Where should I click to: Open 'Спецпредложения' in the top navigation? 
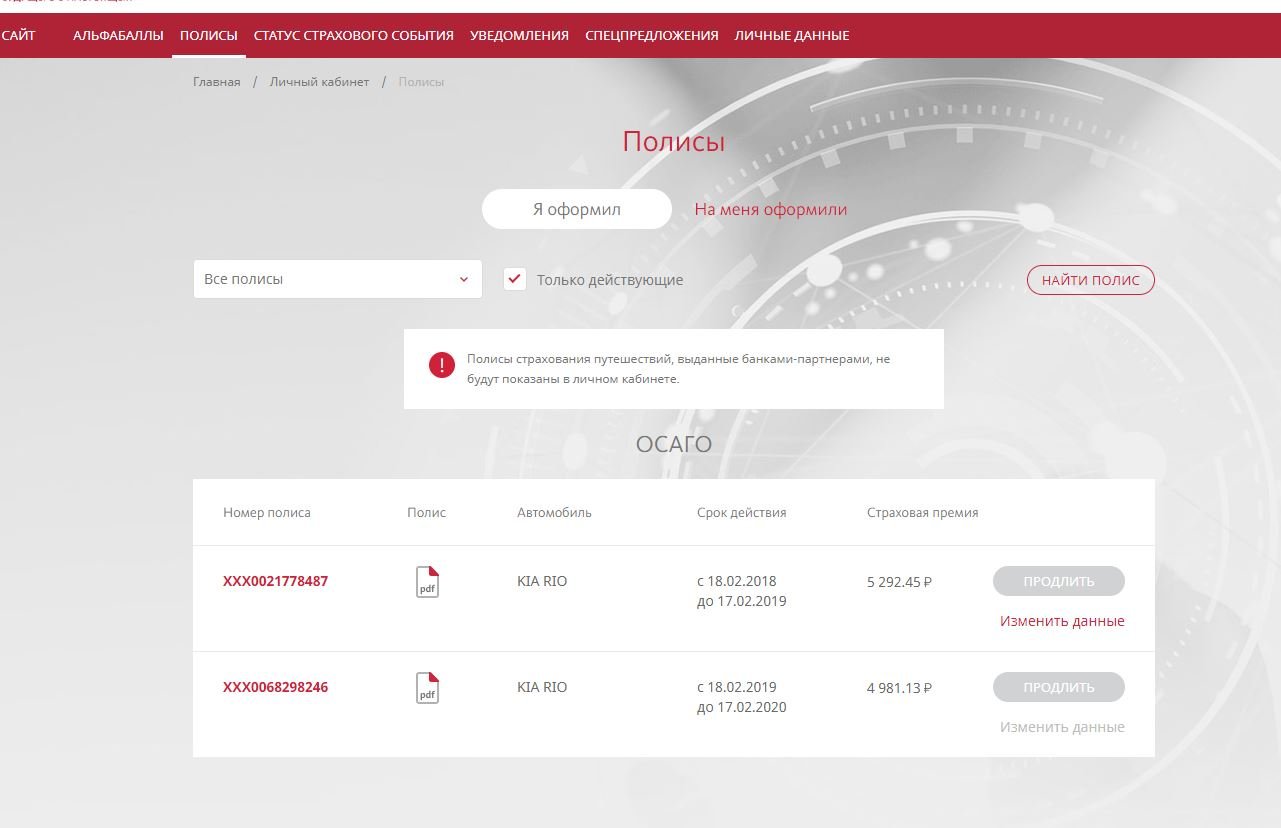pos(651,36)
